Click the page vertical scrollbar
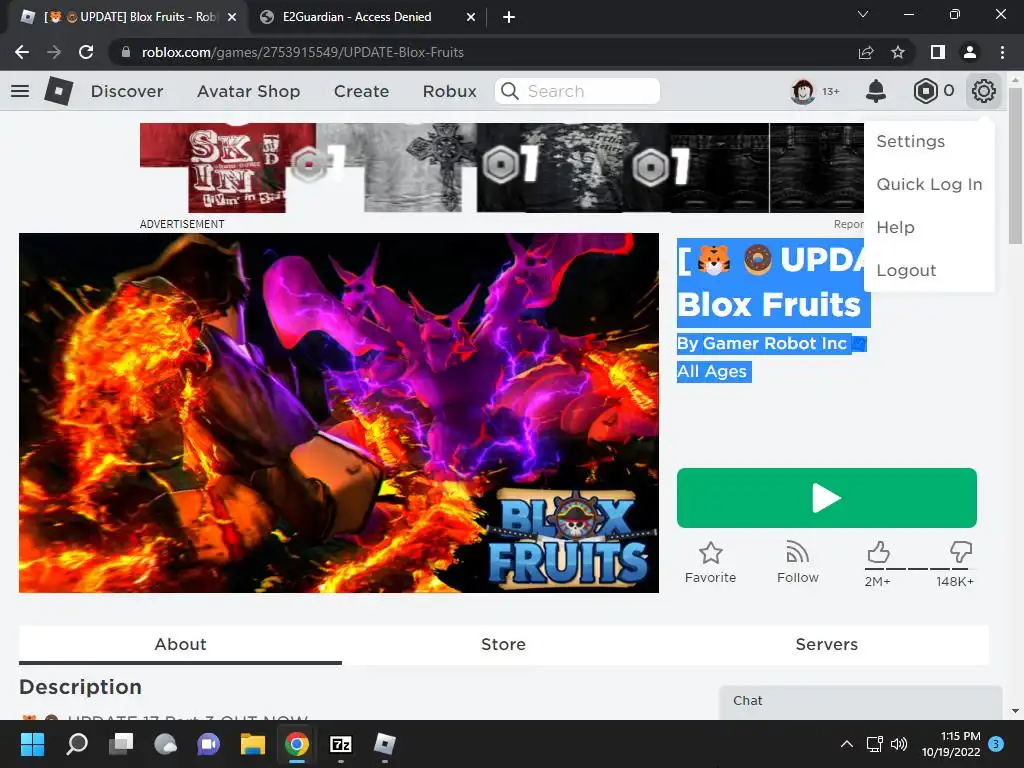 pos(1015,165)
